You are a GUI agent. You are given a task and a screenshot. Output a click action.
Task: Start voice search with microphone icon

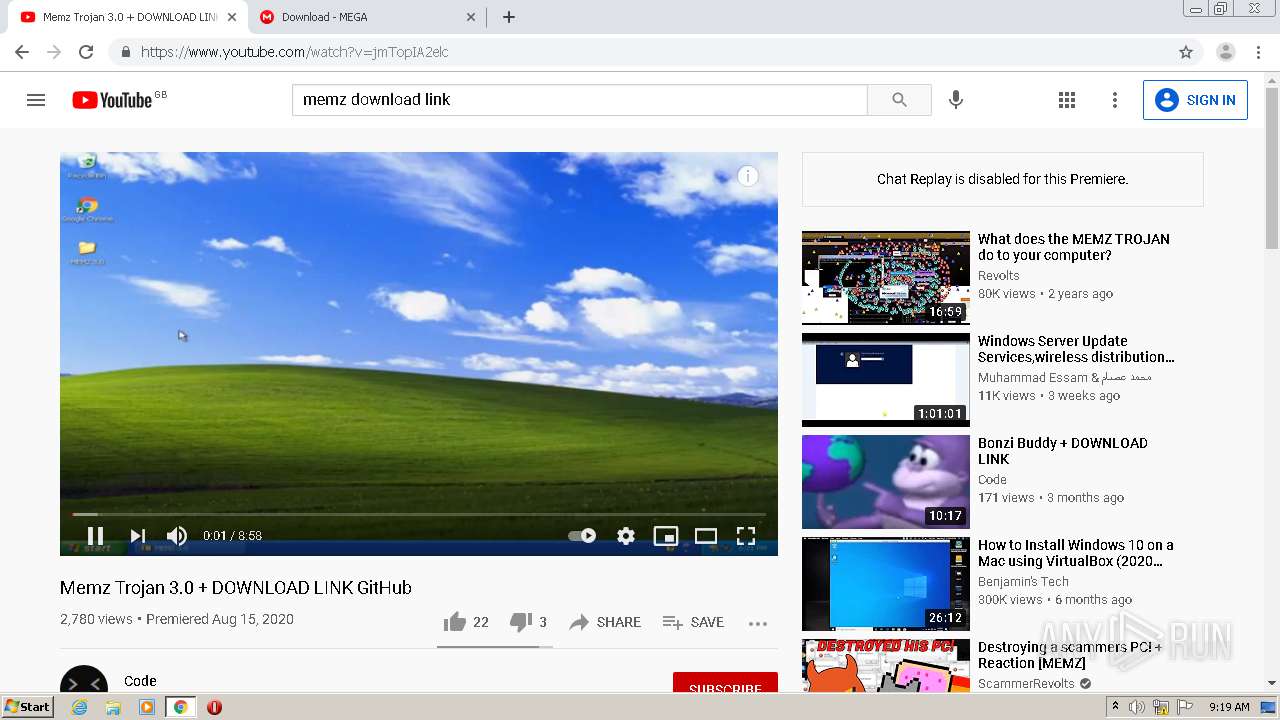pos(956,100)
